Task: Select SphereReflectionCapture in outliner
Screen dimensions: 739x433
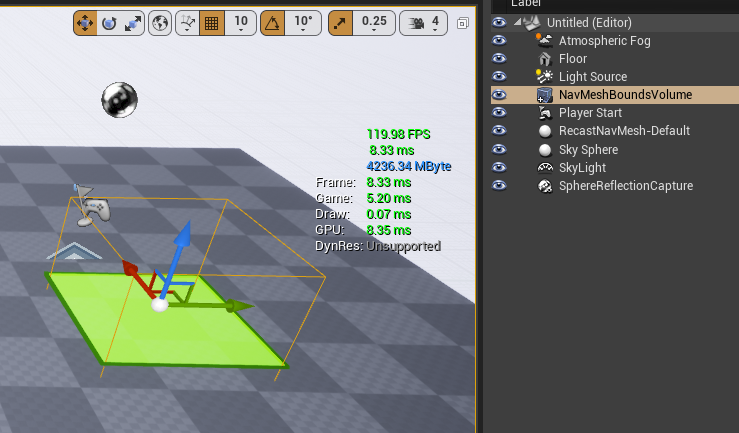Action: [x=626, y=186]
